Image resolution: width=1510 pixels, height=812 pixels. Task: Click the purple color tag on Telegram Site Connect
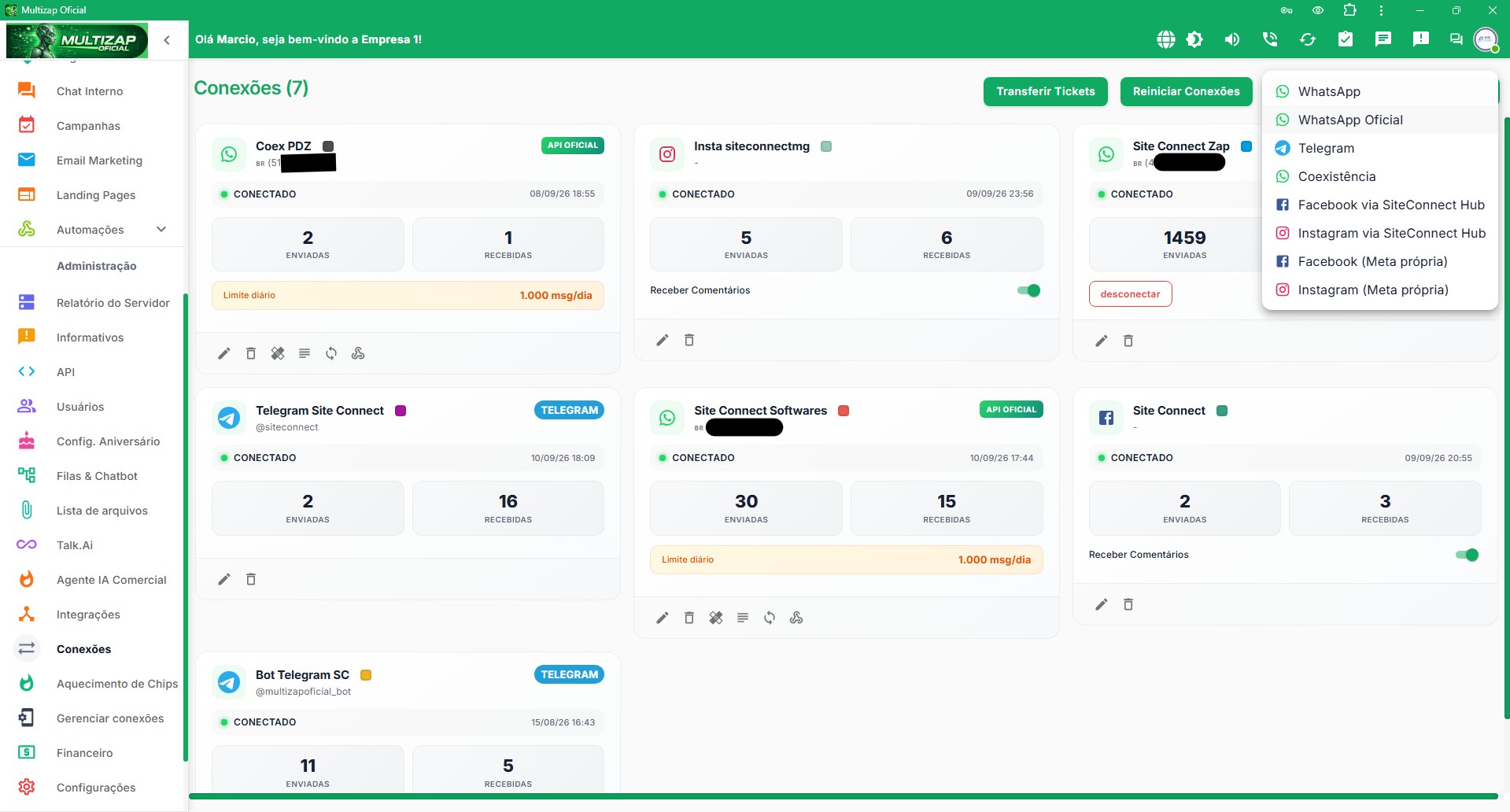[x=401, y=411]
